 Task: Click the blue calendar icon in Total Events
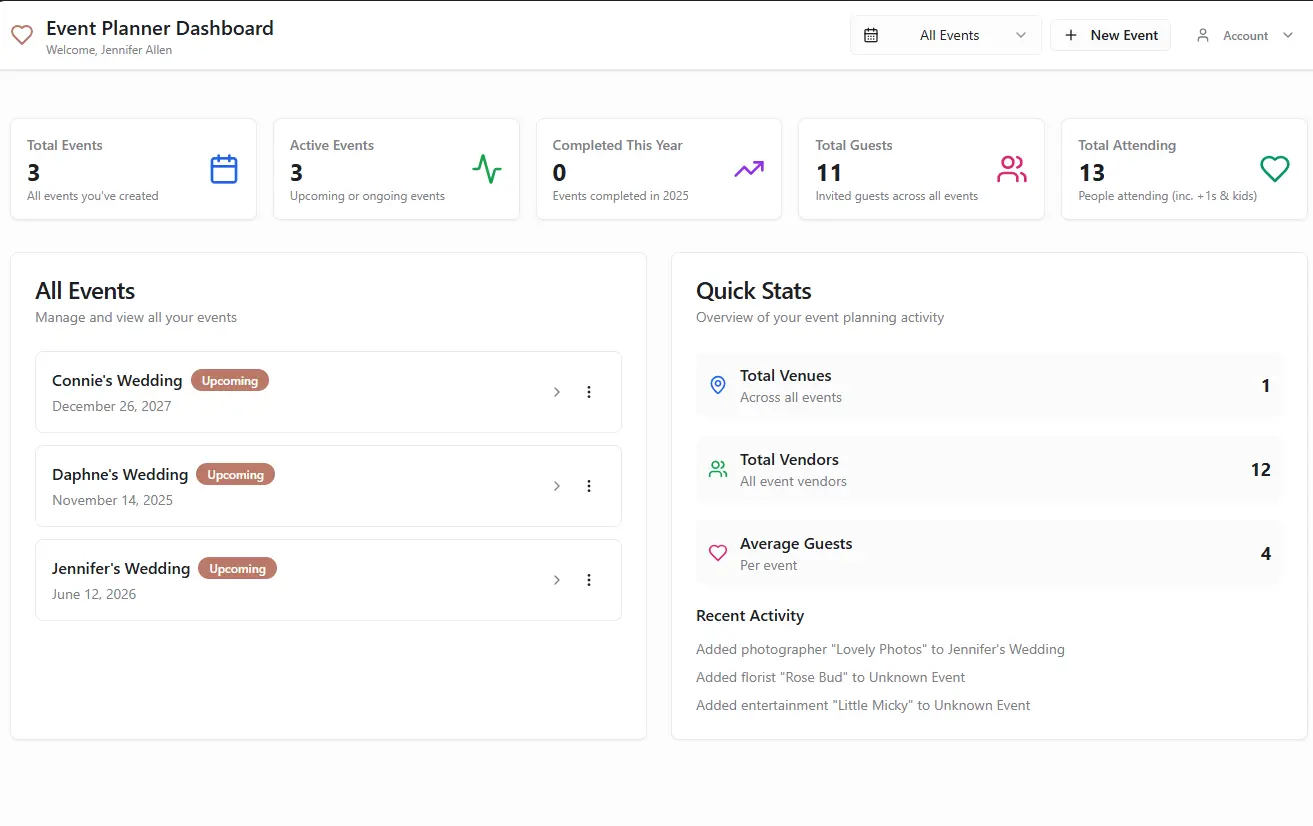point(224,169)
